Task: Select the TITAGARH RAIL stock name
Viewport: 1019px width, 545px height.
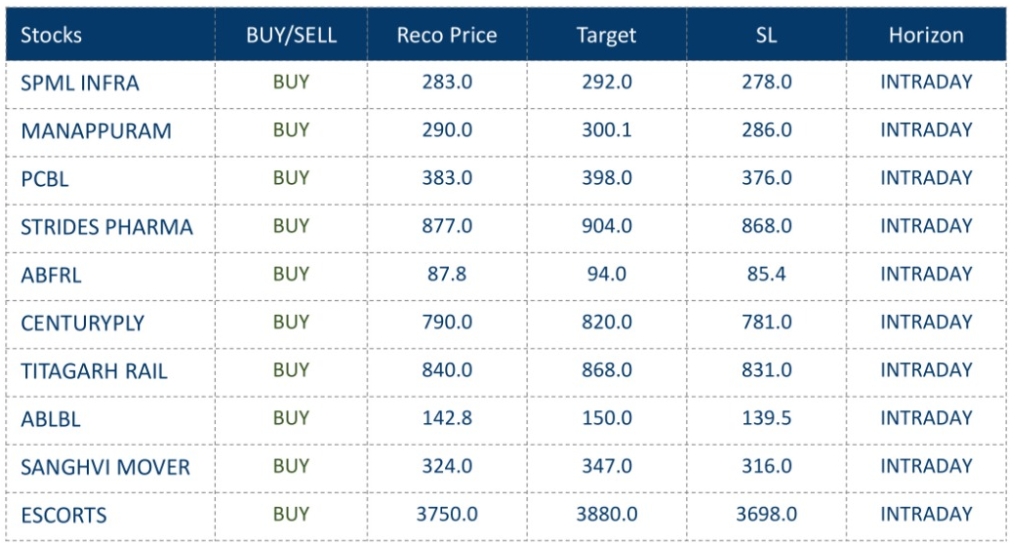Action: (x=94, y=371)
